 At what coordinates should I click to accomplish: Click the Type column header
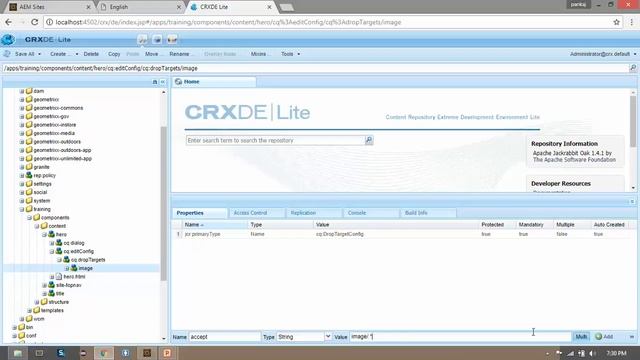[x=280, y=224]
